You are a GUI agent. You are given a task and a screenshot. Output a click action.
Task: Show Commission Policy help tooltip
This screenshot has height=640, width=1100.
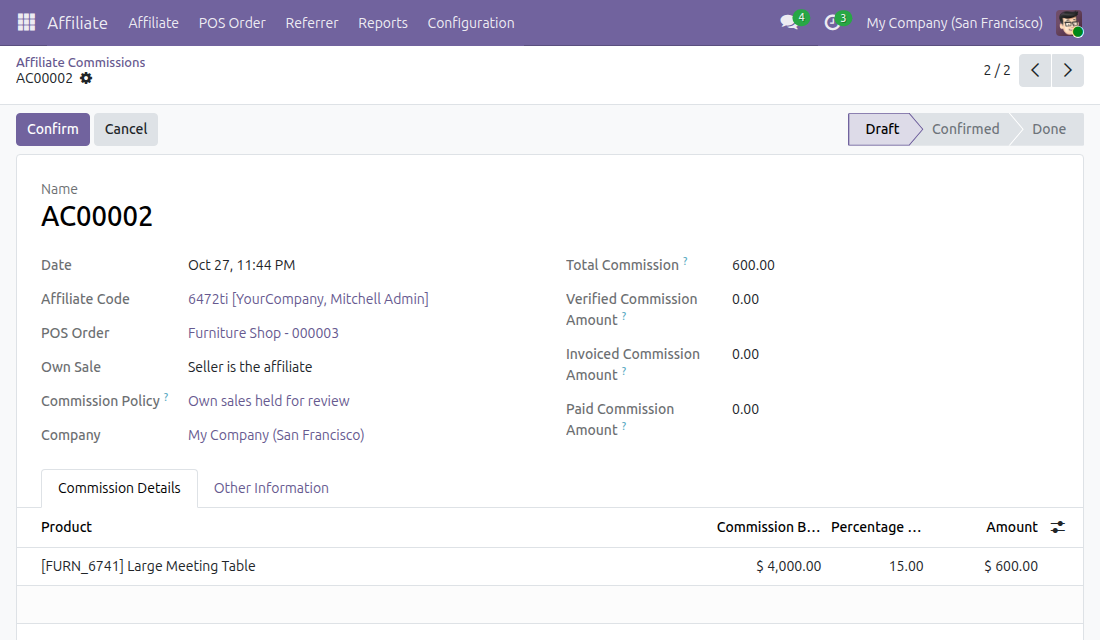point(166,396)
